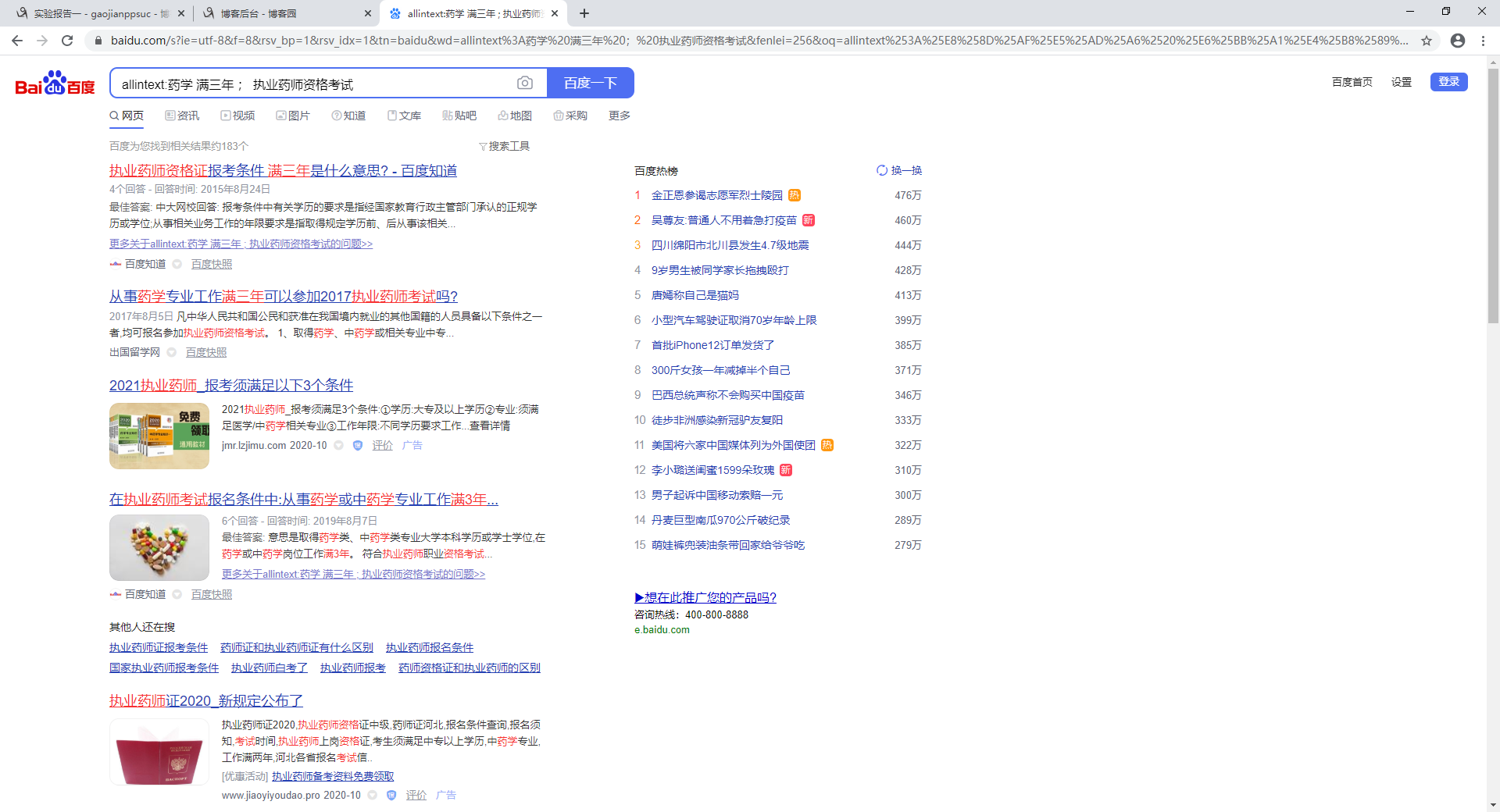
Task: Open hot topic 金正恩参谒志愿军烈士陵园
Action: tap(717, 195)
